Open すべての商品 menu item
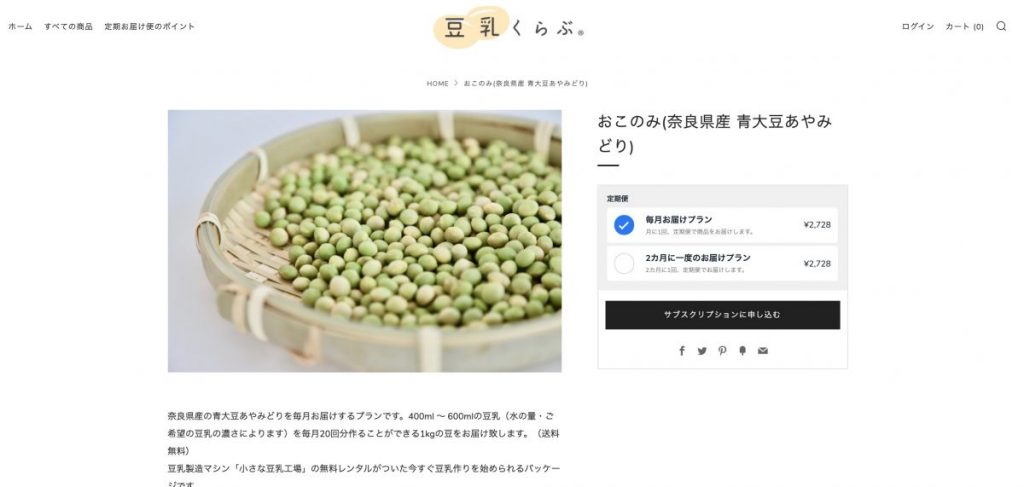Viewport: 1024px width, 487px height. (x=69, y=27)
